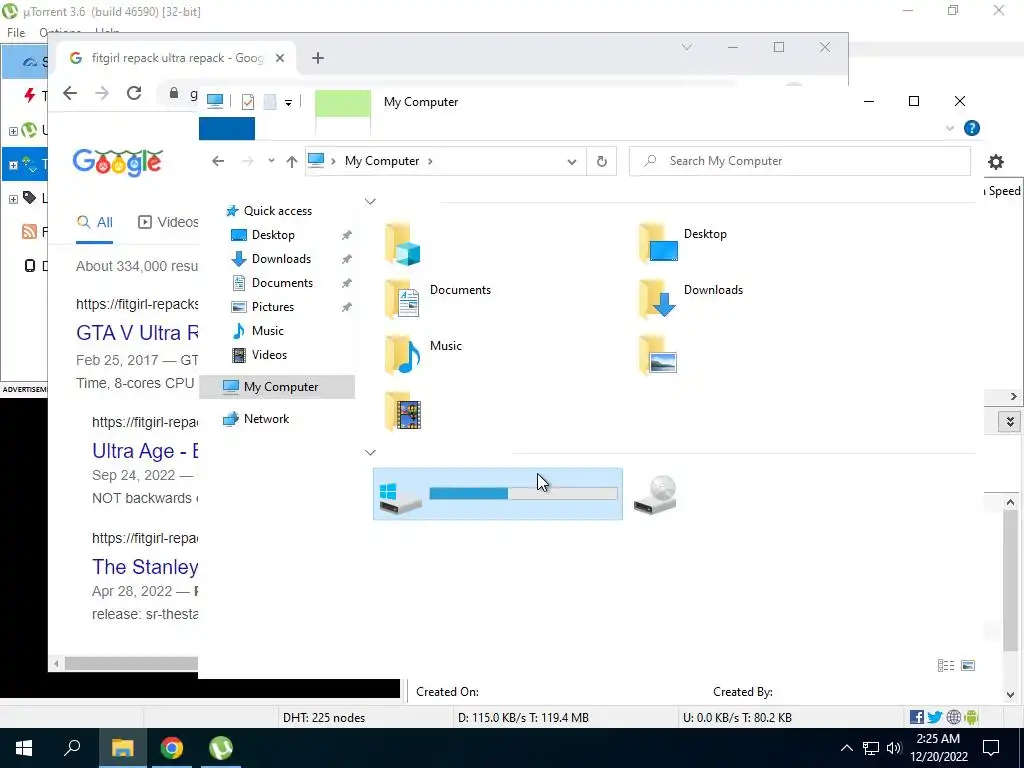Viewport: 1024px width, 768px height.
Task: Expand the first uTorrent sidebar tree node
Action: tap(13, 131)
